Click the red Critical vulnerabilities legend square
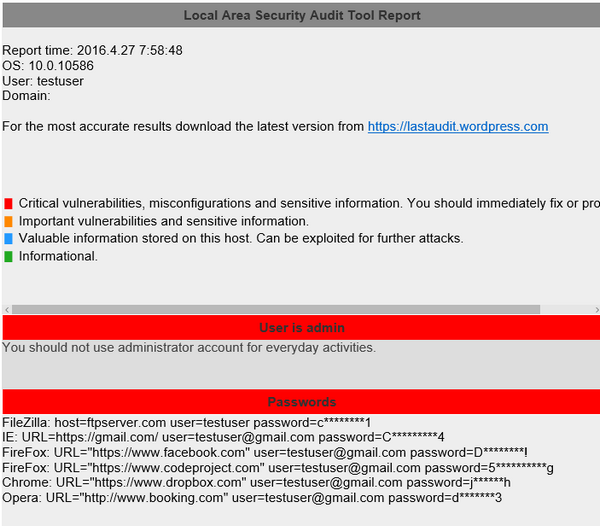This screenshot has width=600, height=526. (8, 204)
